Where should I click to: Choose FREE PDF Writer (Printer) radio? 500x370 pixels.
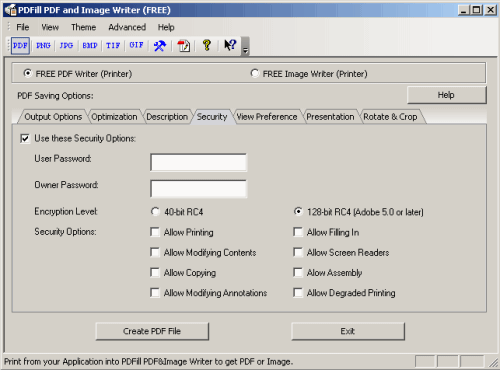tap(28, 73)
